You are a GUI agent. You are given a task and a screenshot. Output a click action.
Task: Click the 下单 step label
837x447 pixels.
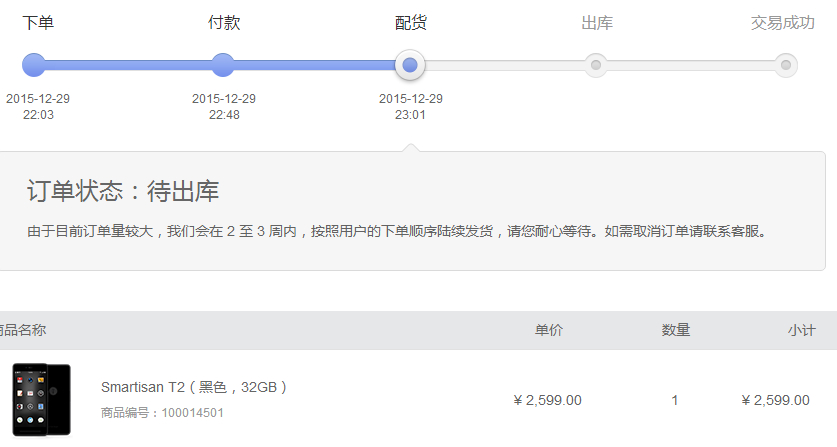[x=38, y=23]
